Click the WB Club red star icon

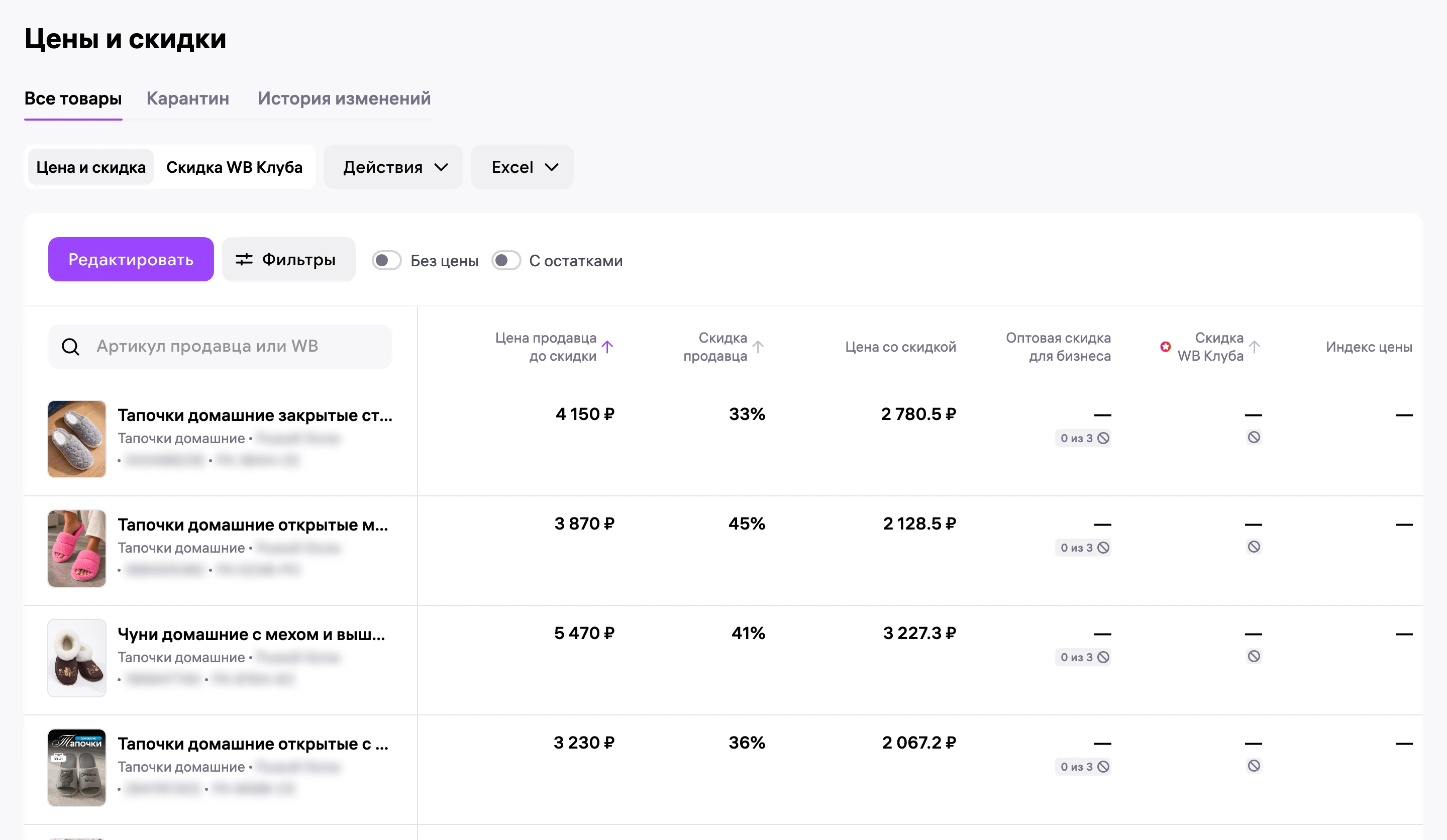point(1166,346)
